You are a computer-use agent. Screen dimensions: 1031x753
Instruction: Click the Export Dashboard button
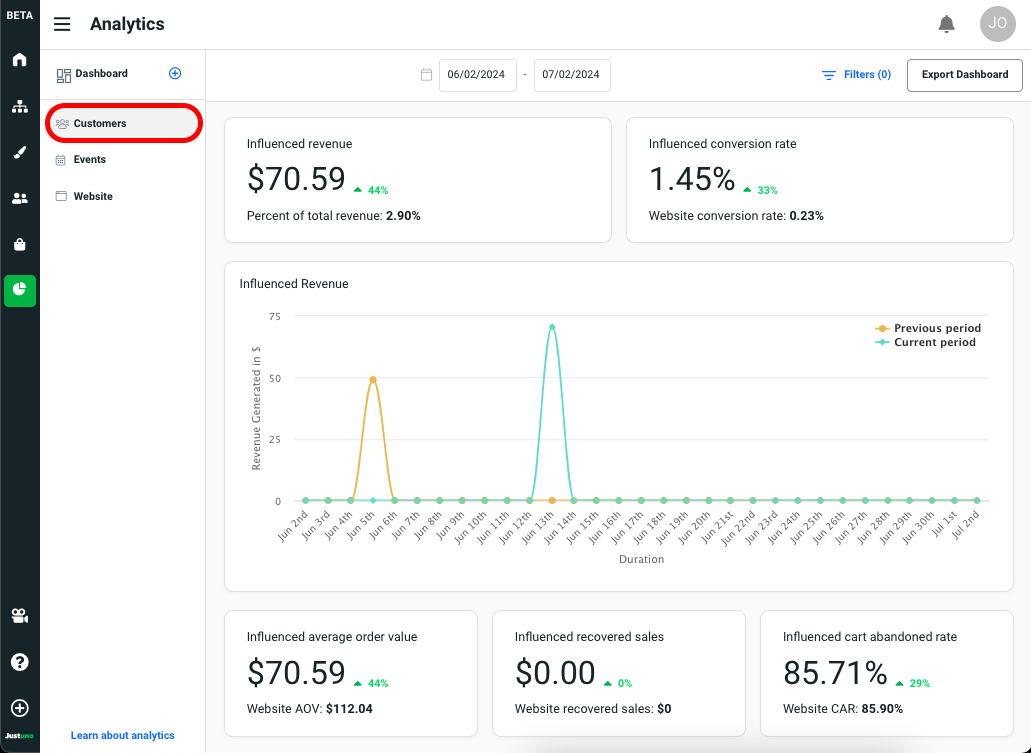pos(964,75)
